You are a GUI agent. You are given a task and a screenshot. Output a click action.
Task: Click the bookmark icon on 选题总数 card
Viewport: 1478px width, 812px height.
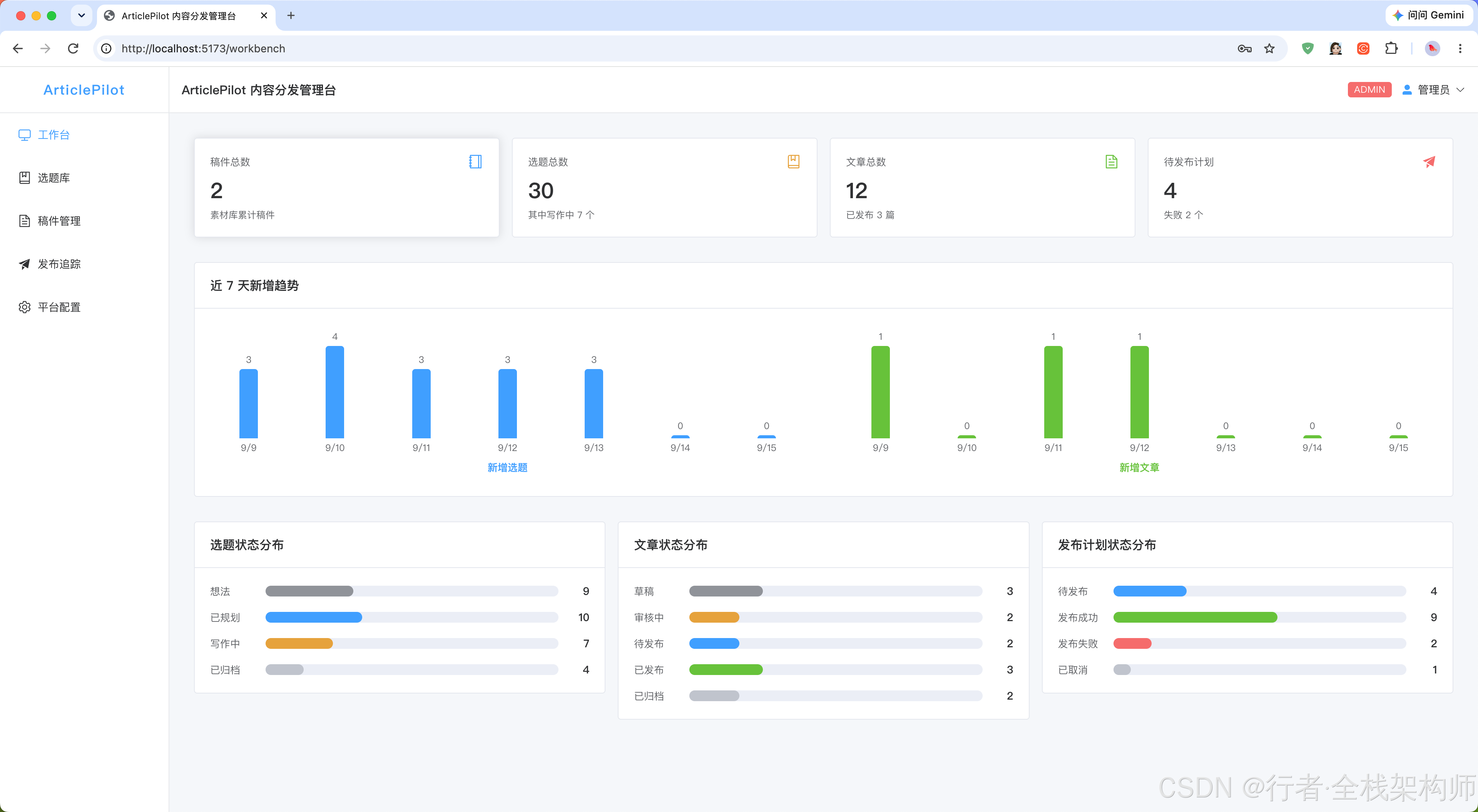tap(794, 162)
